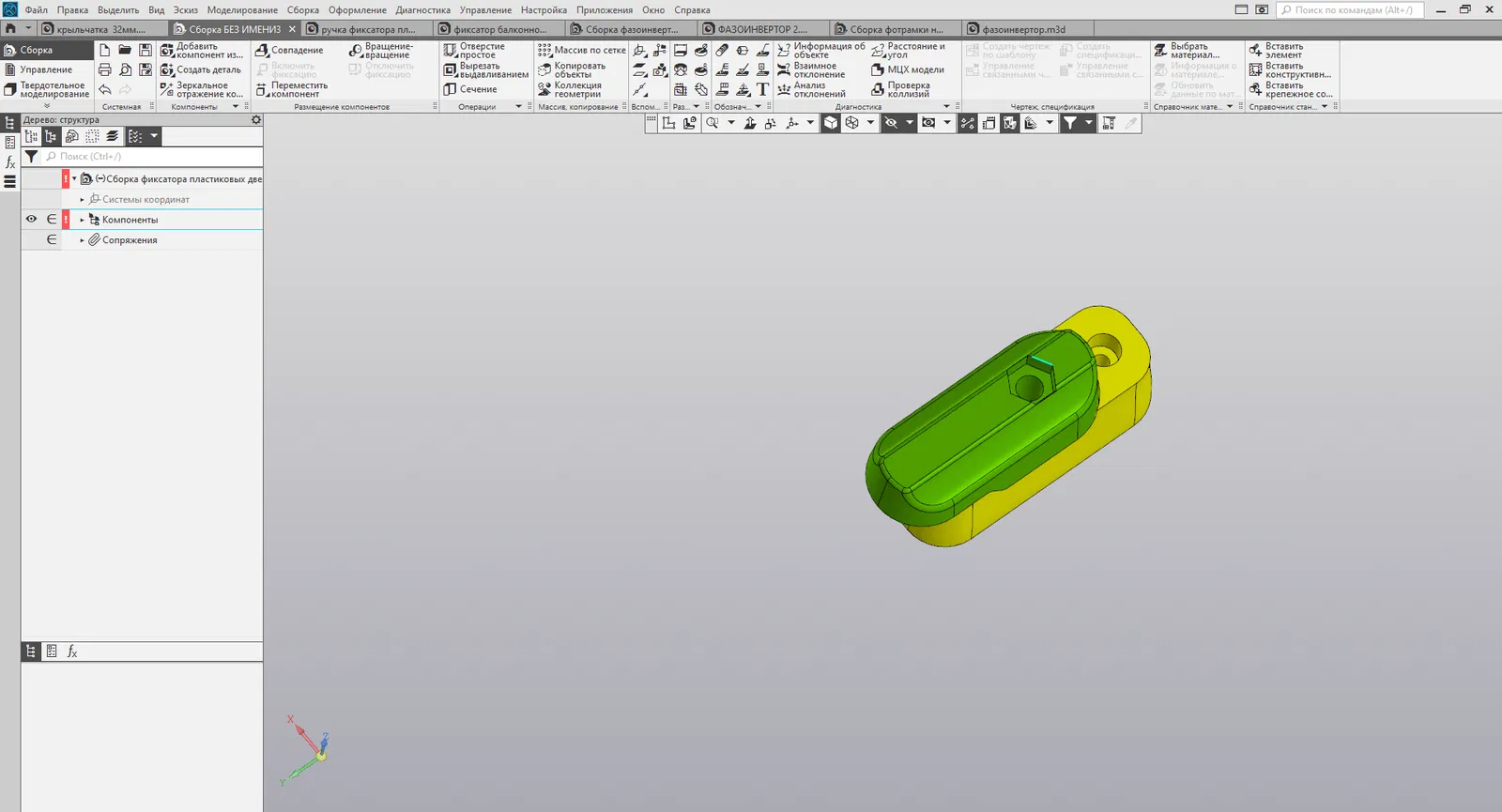Open file folder icon in system panel
The height and width of the screenshot is (812, 1502).
pos(125,50)
